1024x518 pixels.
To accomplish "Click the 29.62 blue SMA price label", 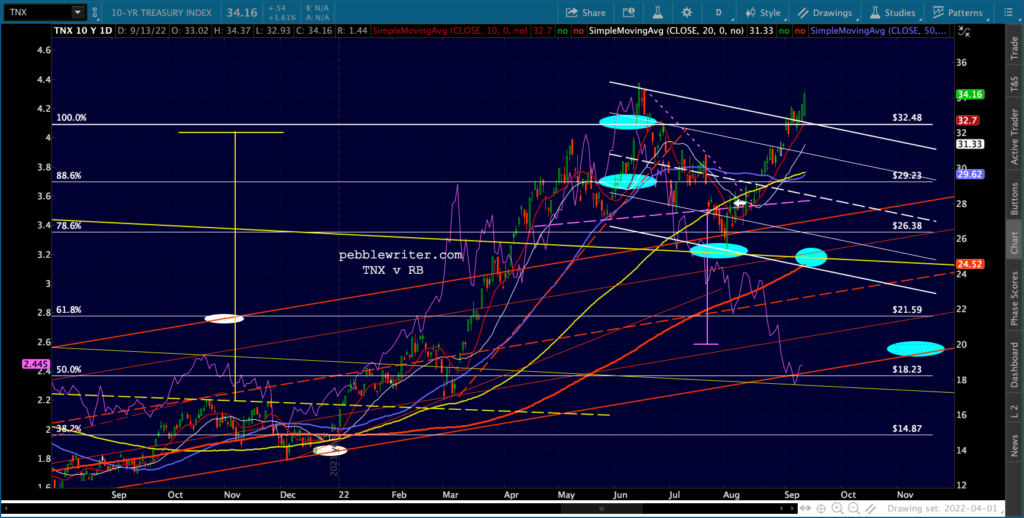I will (x=970, y=174).
